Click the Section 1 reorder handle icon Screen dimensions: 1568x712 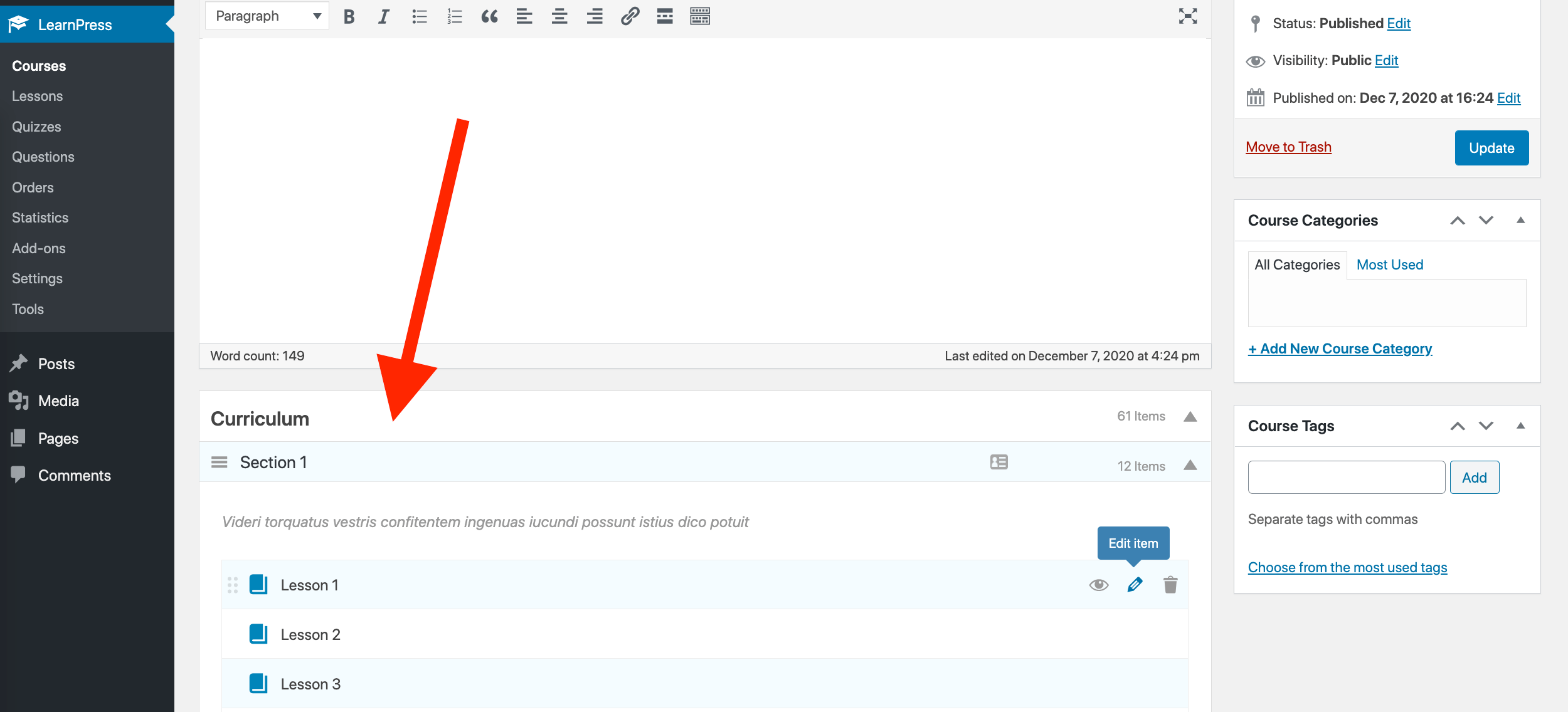click(x=219, y=462)
